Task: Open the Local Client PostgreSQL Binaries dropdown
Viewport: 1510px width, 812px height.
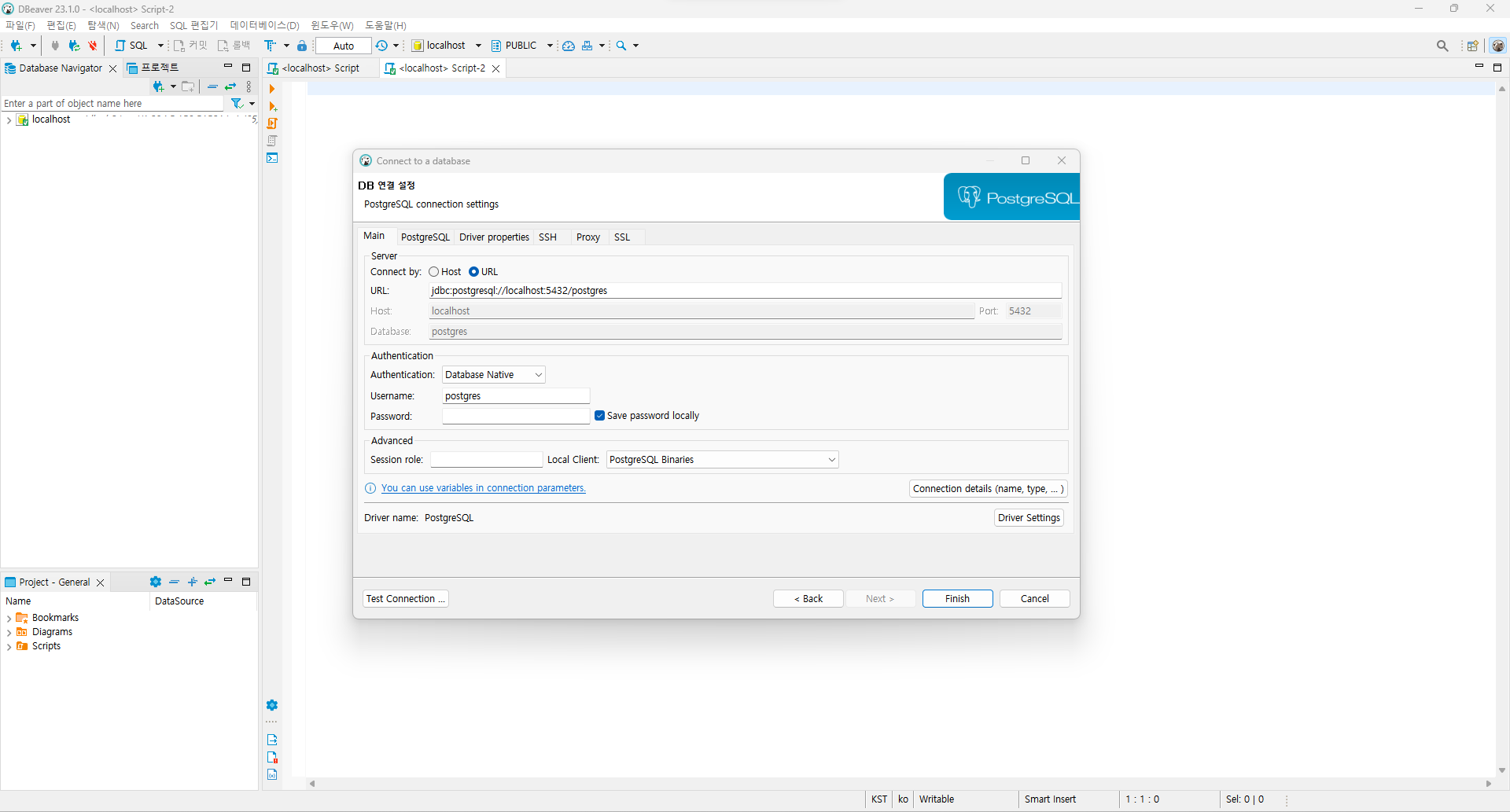Action: coord(723,460)
